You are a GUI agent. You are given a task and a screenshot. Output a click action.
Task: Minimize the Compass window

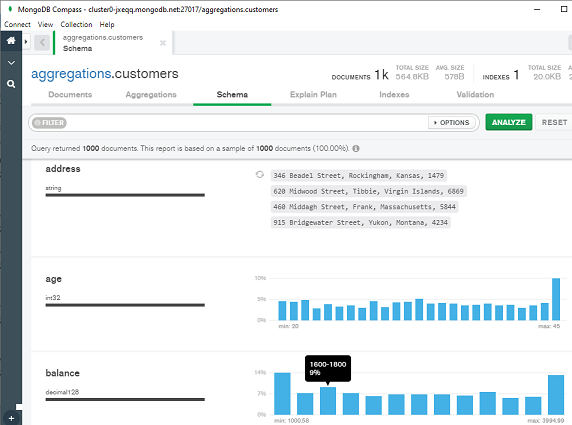point(537,9)
